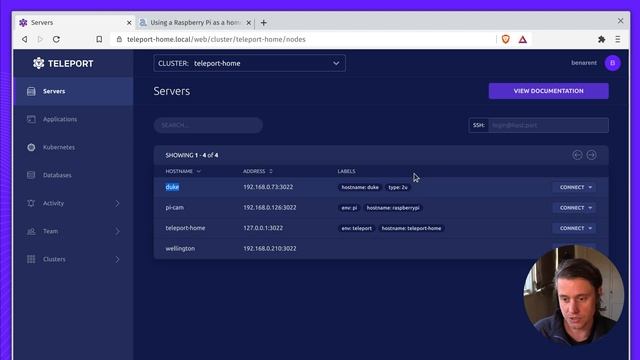Image resolution: width=640 pixels, height=360 pixels.
Task: Open Applications in the sidebar
Action: tap(73, 119)
